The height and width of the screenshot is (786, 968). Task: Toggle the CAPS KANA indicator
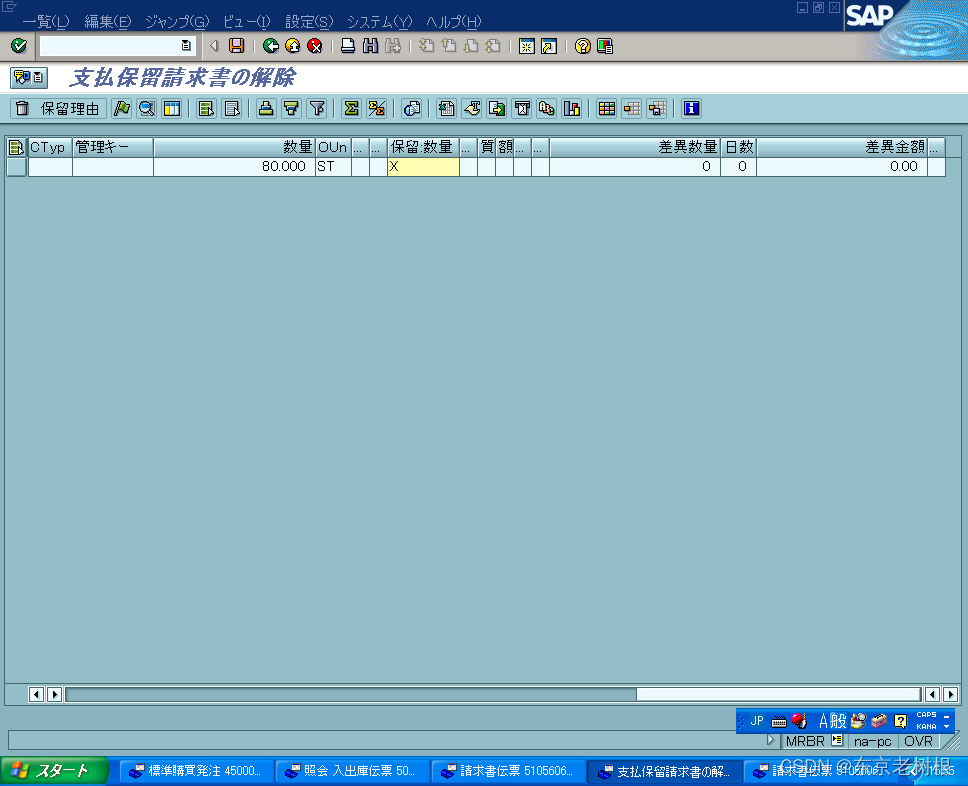click(x=928, y=719)
